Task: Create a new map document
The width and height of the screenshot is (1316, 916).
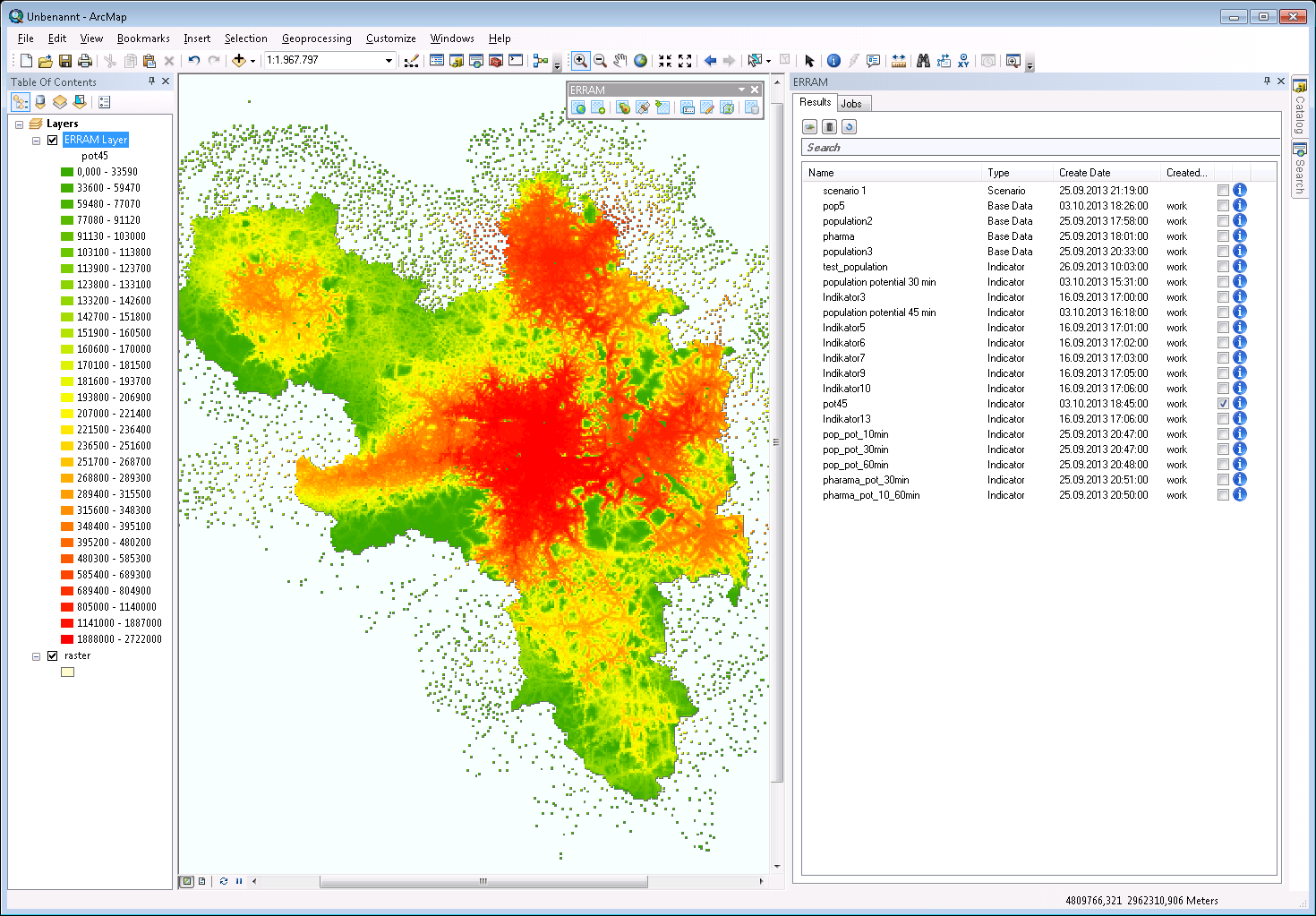Action: point(26,61)
